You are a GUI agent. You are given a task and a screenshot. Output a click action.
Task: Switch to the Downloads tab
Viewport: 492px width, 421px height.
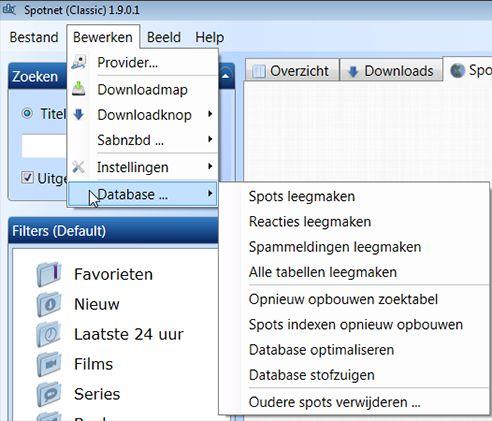click(x=391, y=71)
